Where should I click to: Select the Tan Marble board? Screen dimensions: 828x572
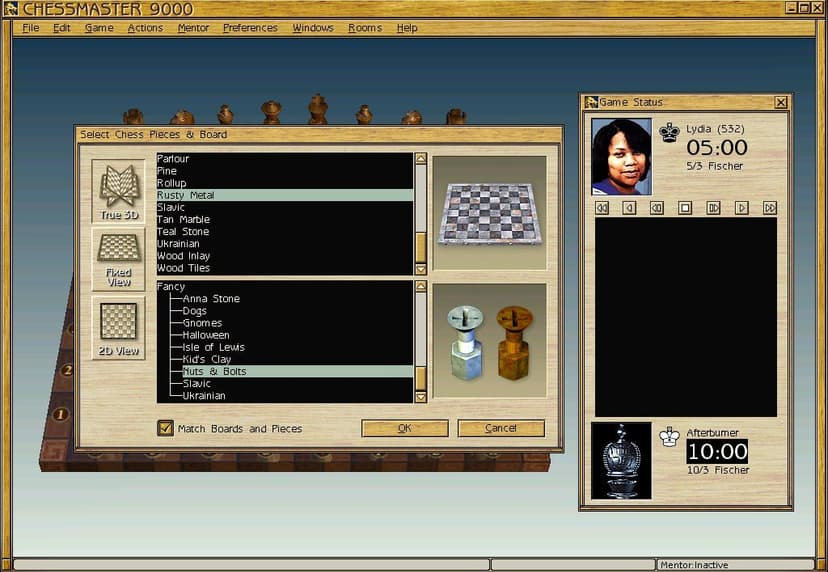(285, 219)
